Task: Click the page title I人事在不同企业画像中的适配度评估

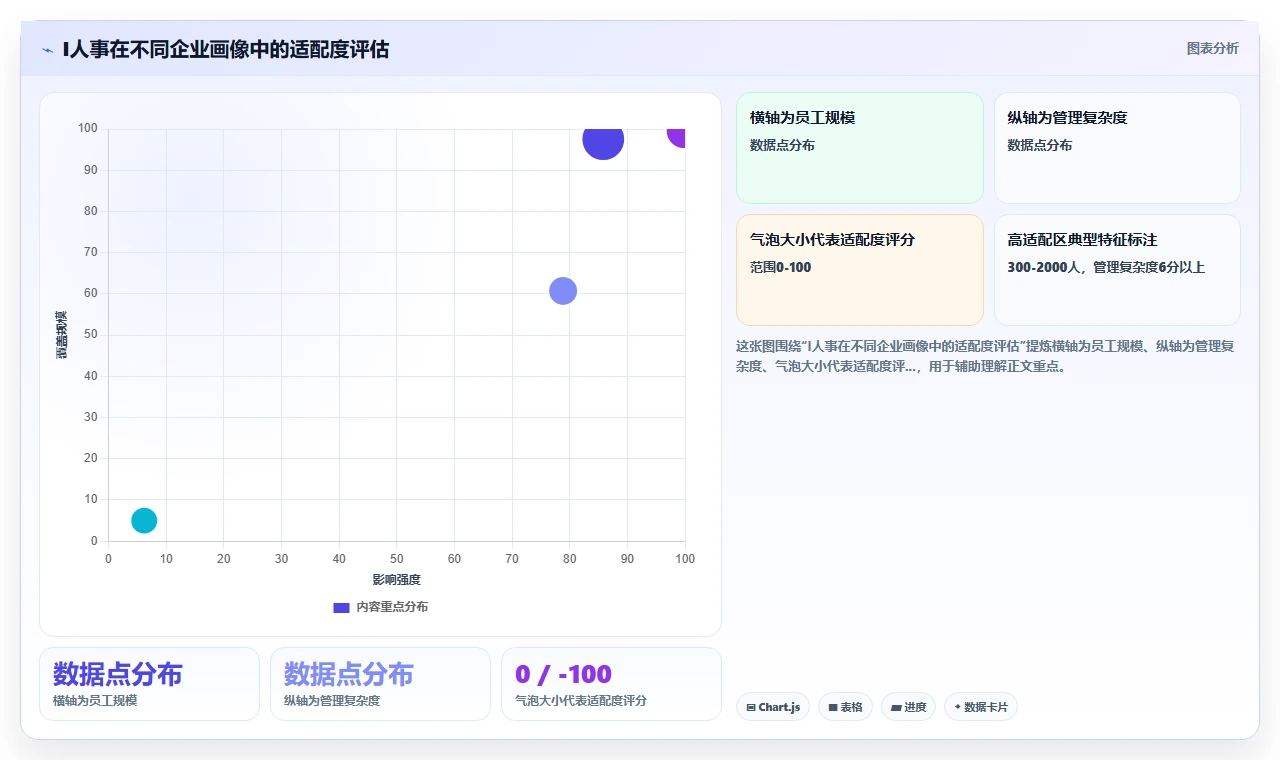Action: tap(226, 49)
